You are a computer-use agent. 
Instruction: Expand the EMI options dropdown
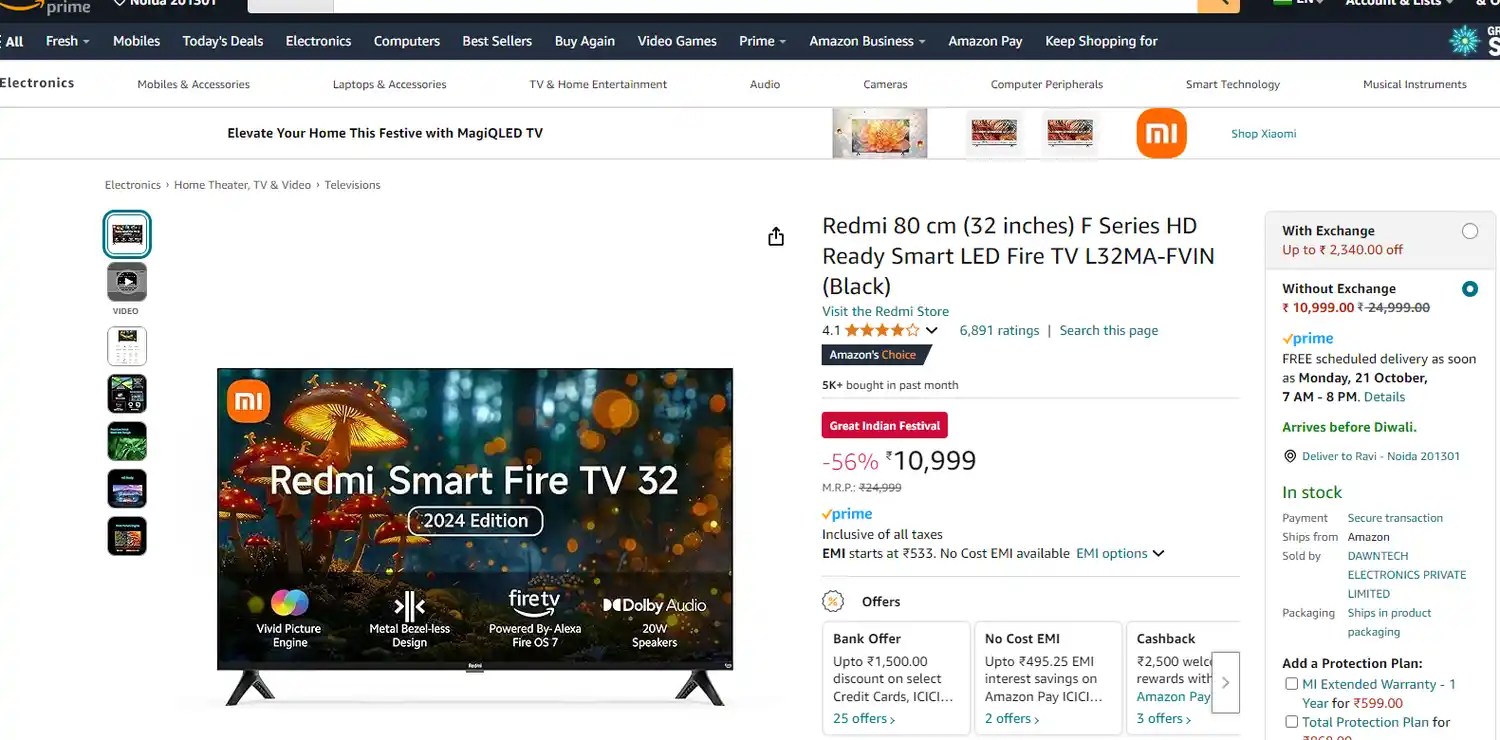tap(1120, 553)
